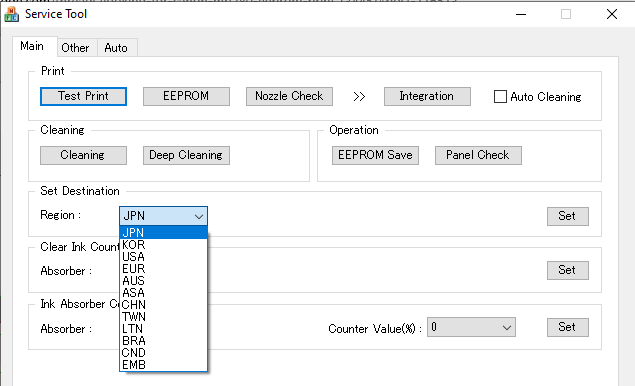
Task: Click the Integration button
Action: pos(427,96)
